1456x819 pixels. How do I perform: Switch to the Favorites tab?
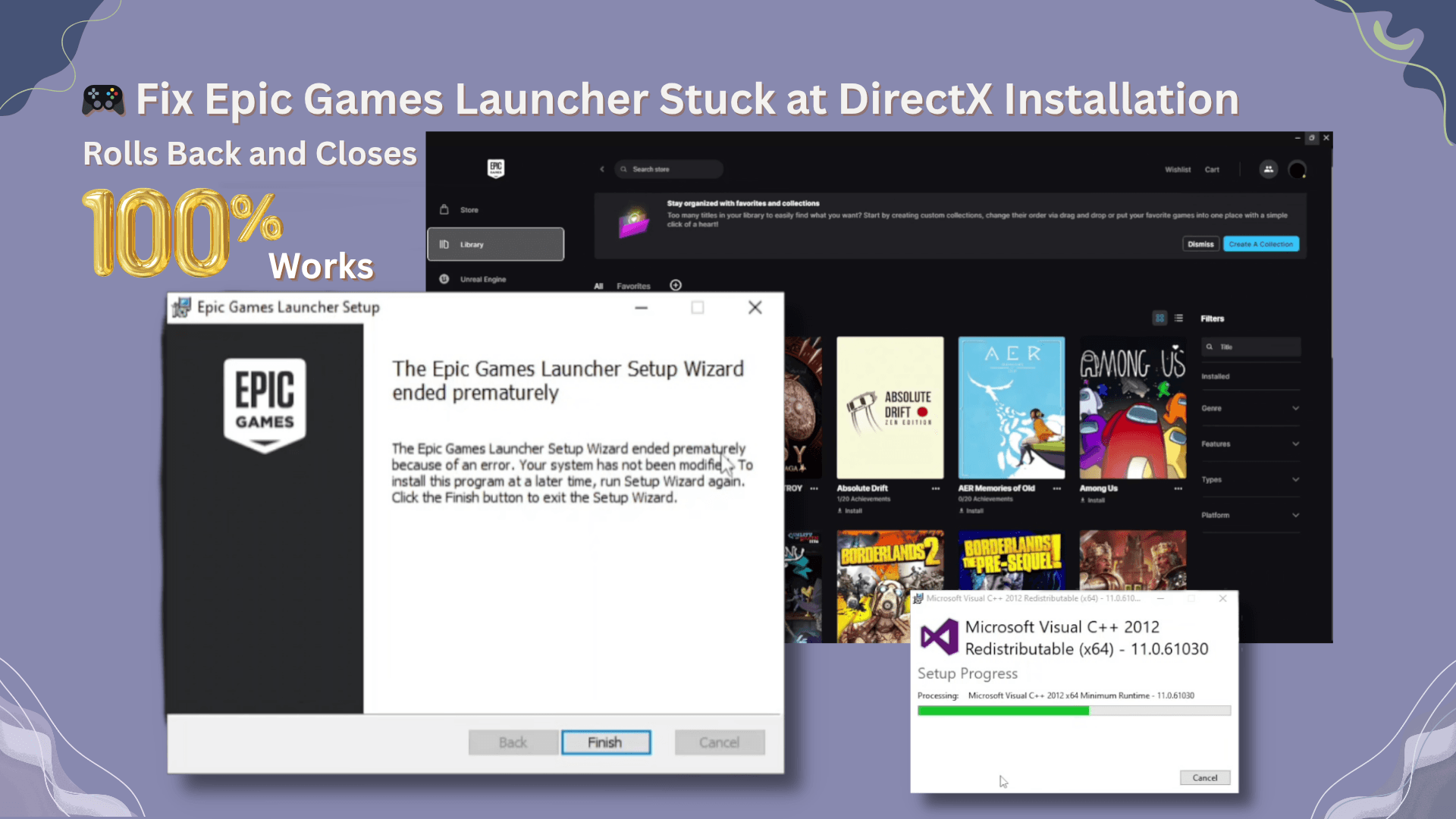pyautogui.click(x=633, y=286)
